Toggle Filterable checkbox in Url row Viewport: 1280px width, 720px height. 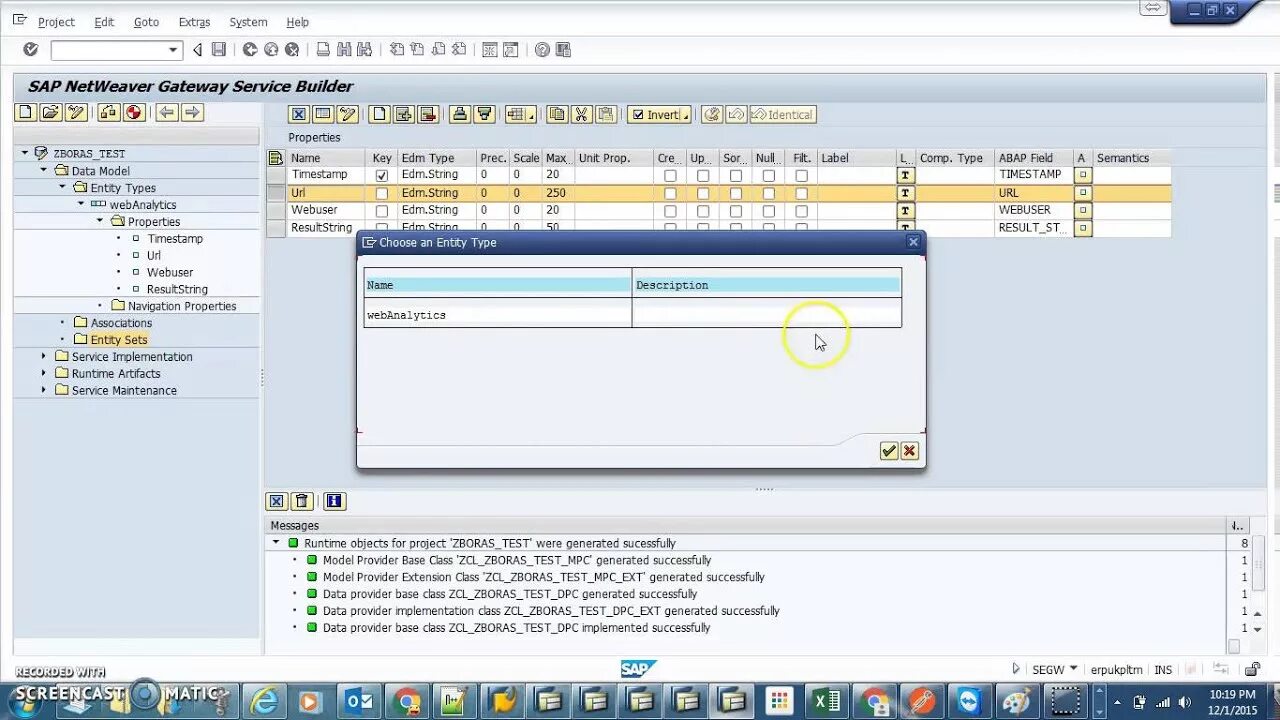[x=801, y=193]
